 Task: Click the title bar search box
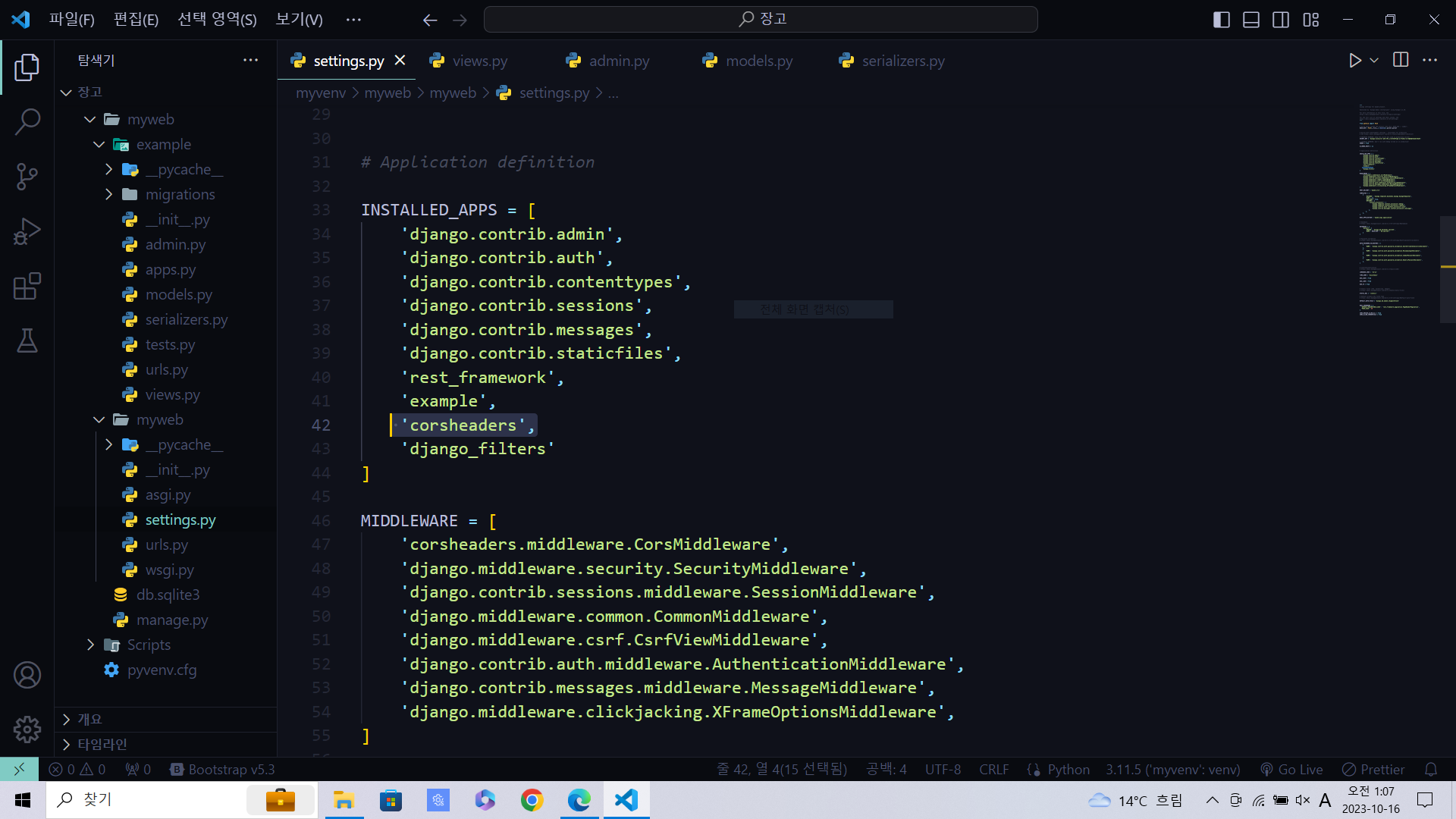click(761, 20)
